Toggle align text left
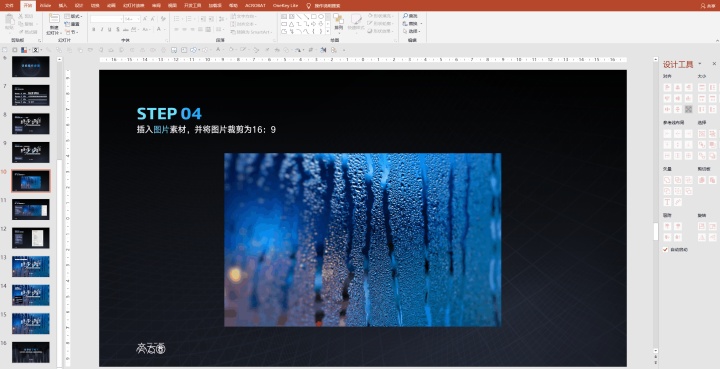The image size is (720, 369). coord(176,29)
